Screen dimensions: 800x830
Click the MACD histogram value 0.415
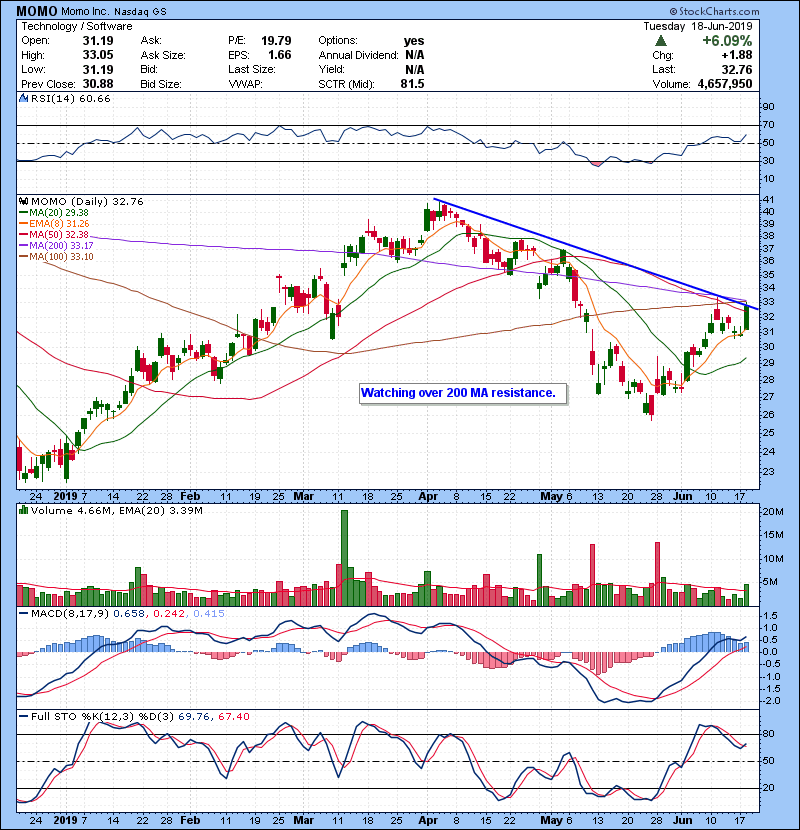click(x=209, y=614)
